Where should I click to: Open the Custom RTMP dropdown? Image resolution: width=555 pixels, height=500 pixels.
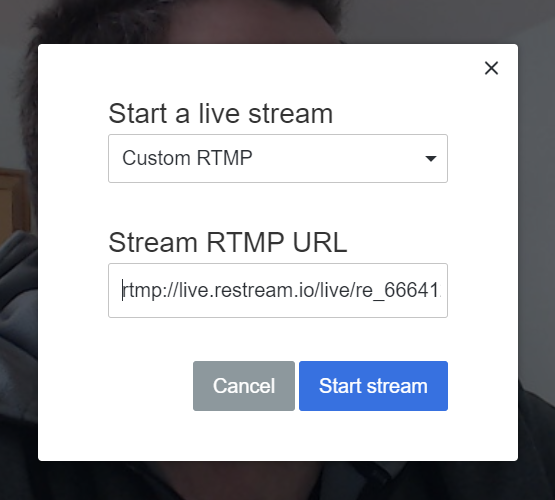click(278, 159)
